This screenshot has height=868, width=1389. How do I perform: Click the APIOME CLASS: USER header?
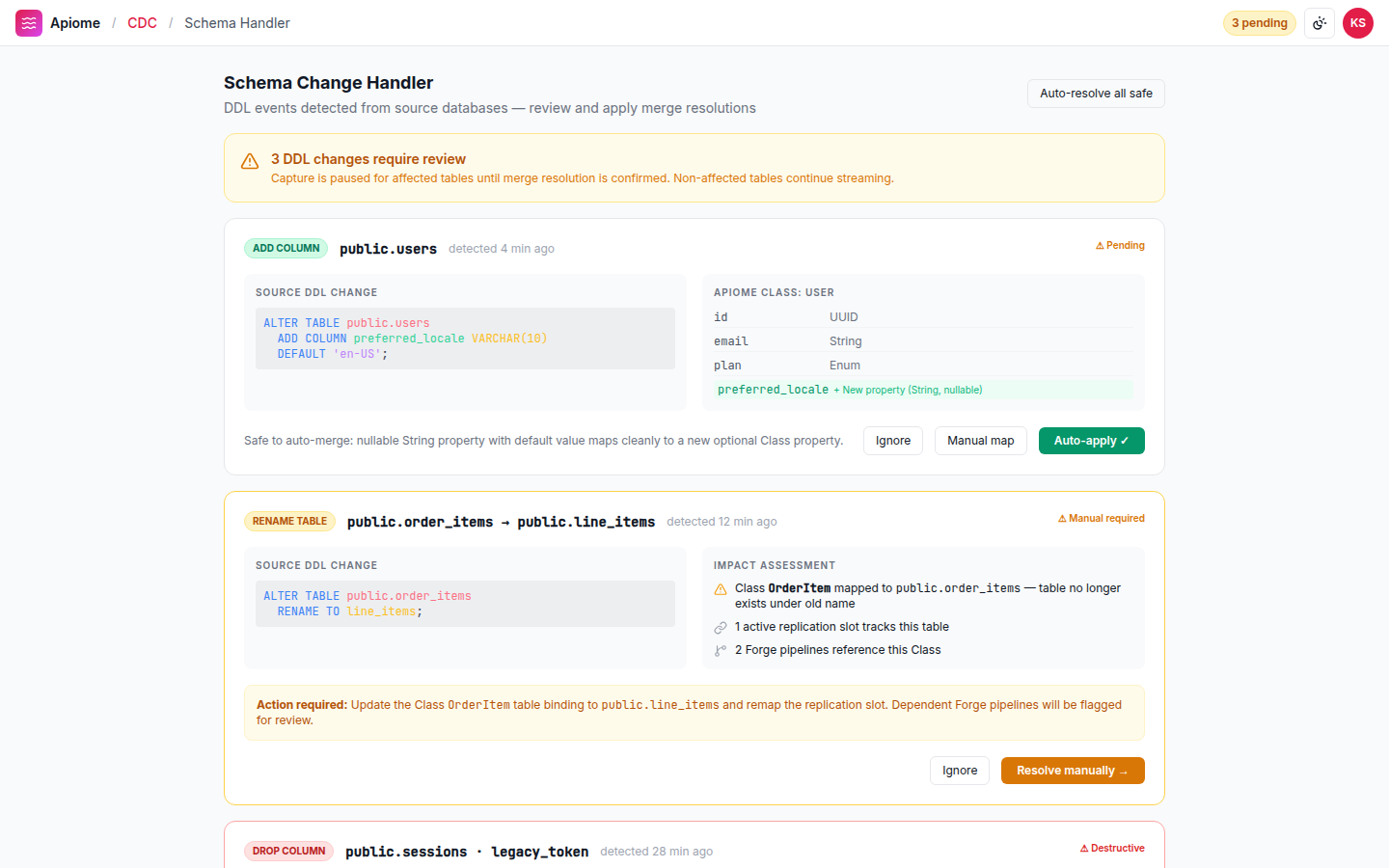(774, 293)
